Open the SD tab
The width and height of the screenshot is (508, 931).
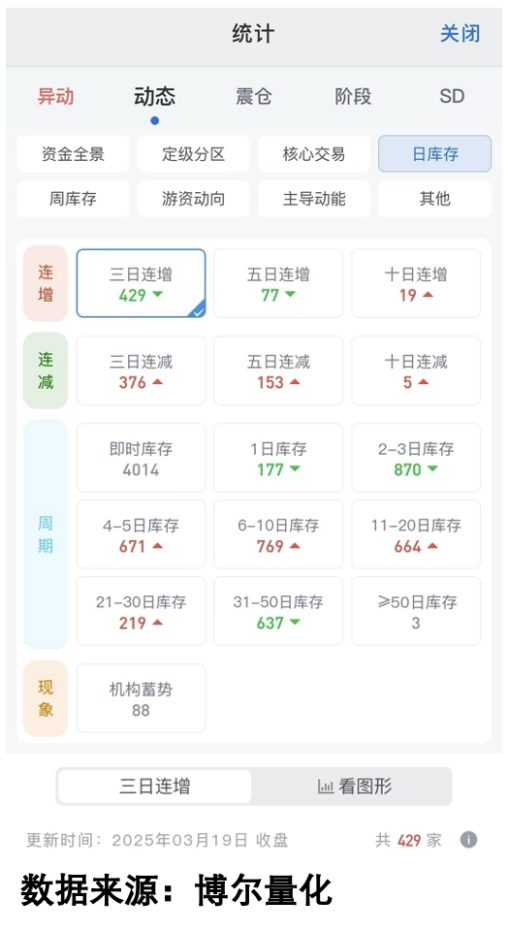(452, 96)
